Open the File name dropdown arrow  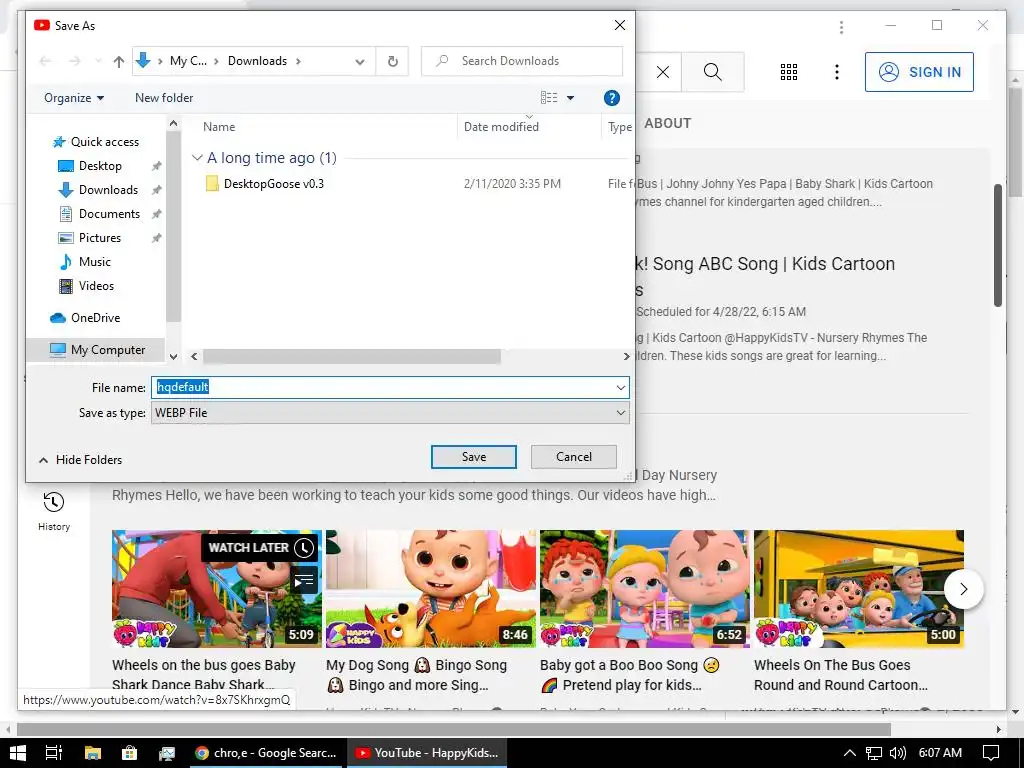(620, 388)
